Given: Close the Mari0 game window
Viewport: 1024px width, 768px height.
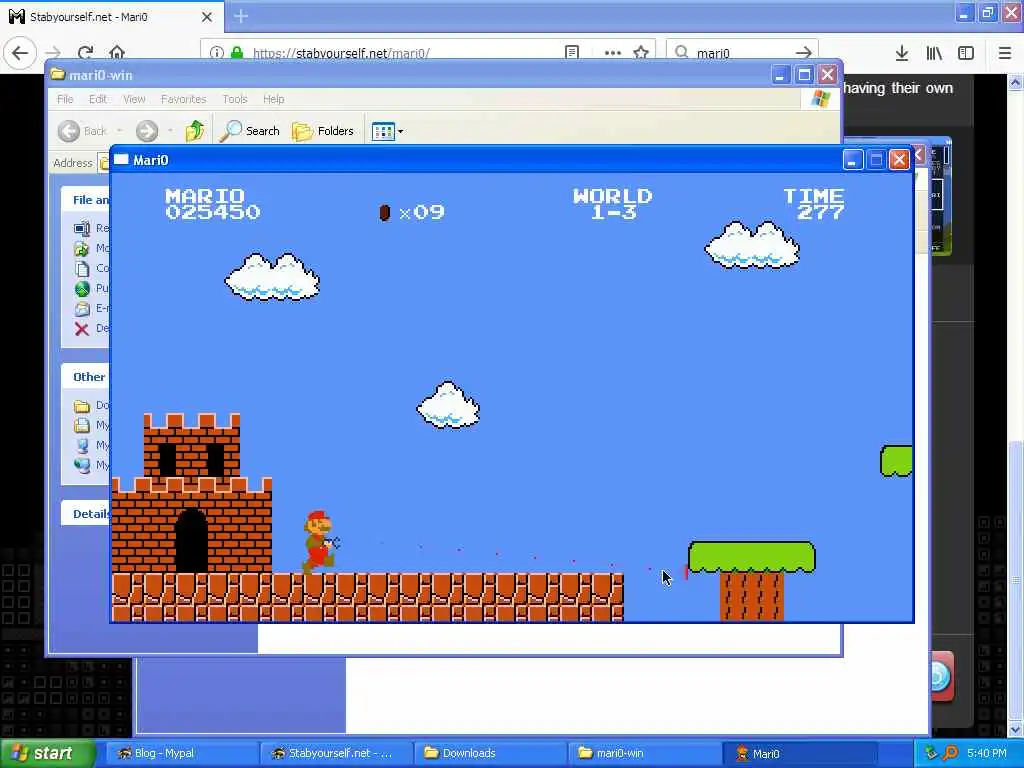Looking at the screenshot, I should click(899, 160).
